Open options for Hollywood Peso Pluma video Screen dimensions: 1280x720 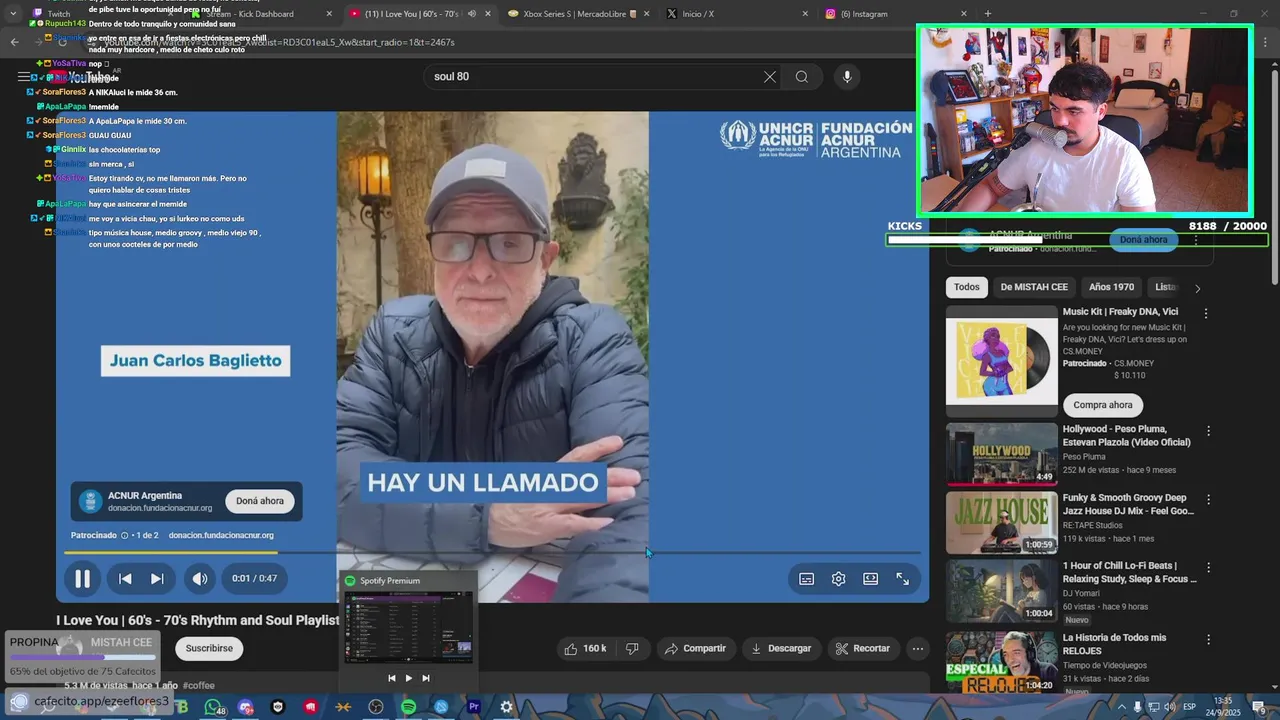[1208, 431]
